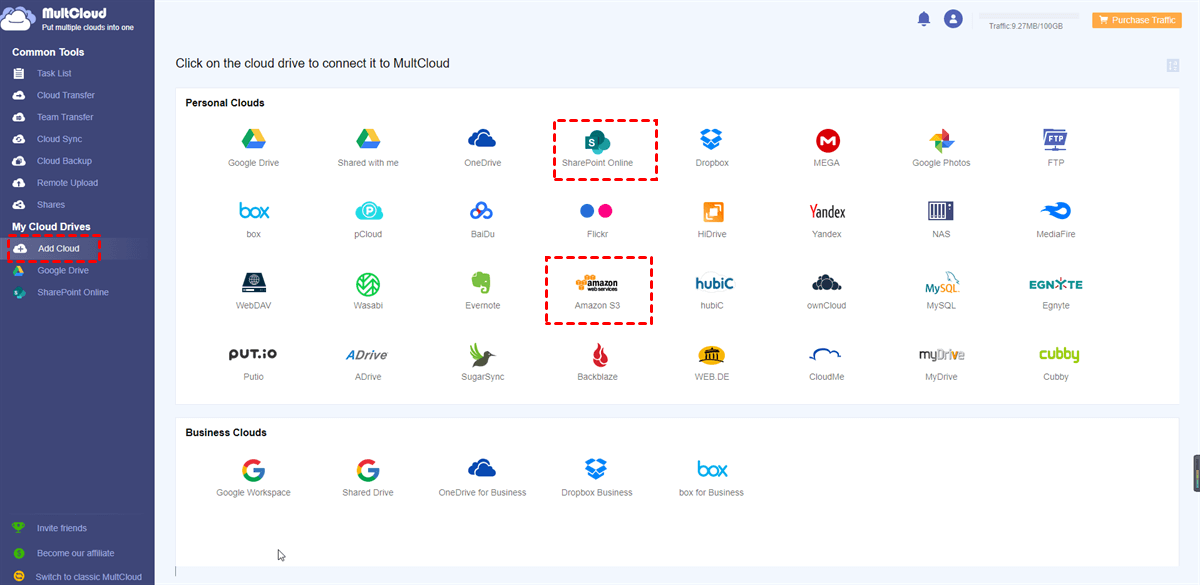Select the Shared with me cloud icon

[368, 147]
